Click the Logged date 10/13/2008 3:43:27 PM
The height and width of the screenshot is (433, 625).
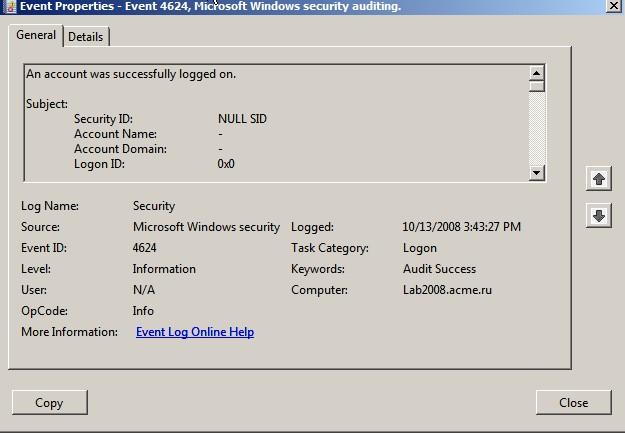461,227
